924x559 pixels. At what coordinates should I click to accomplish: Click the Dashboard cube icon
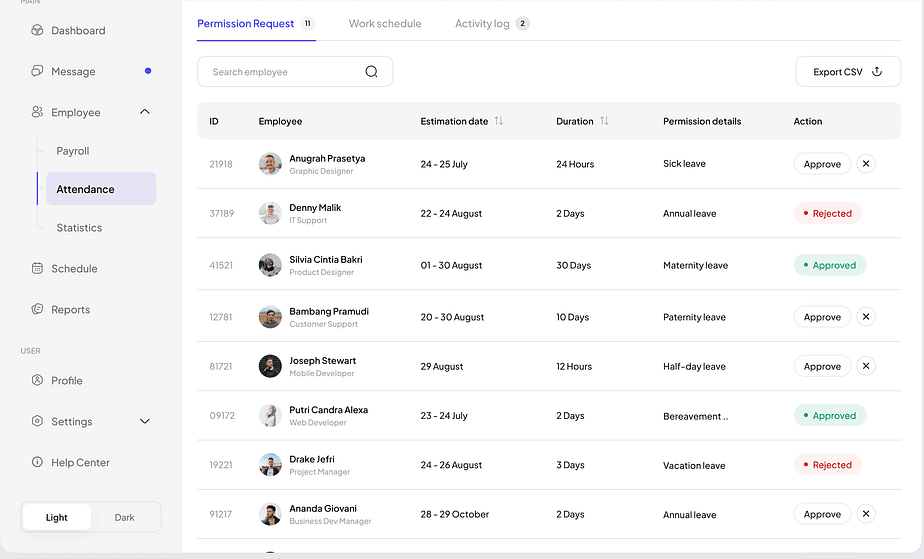coord(37,31)
